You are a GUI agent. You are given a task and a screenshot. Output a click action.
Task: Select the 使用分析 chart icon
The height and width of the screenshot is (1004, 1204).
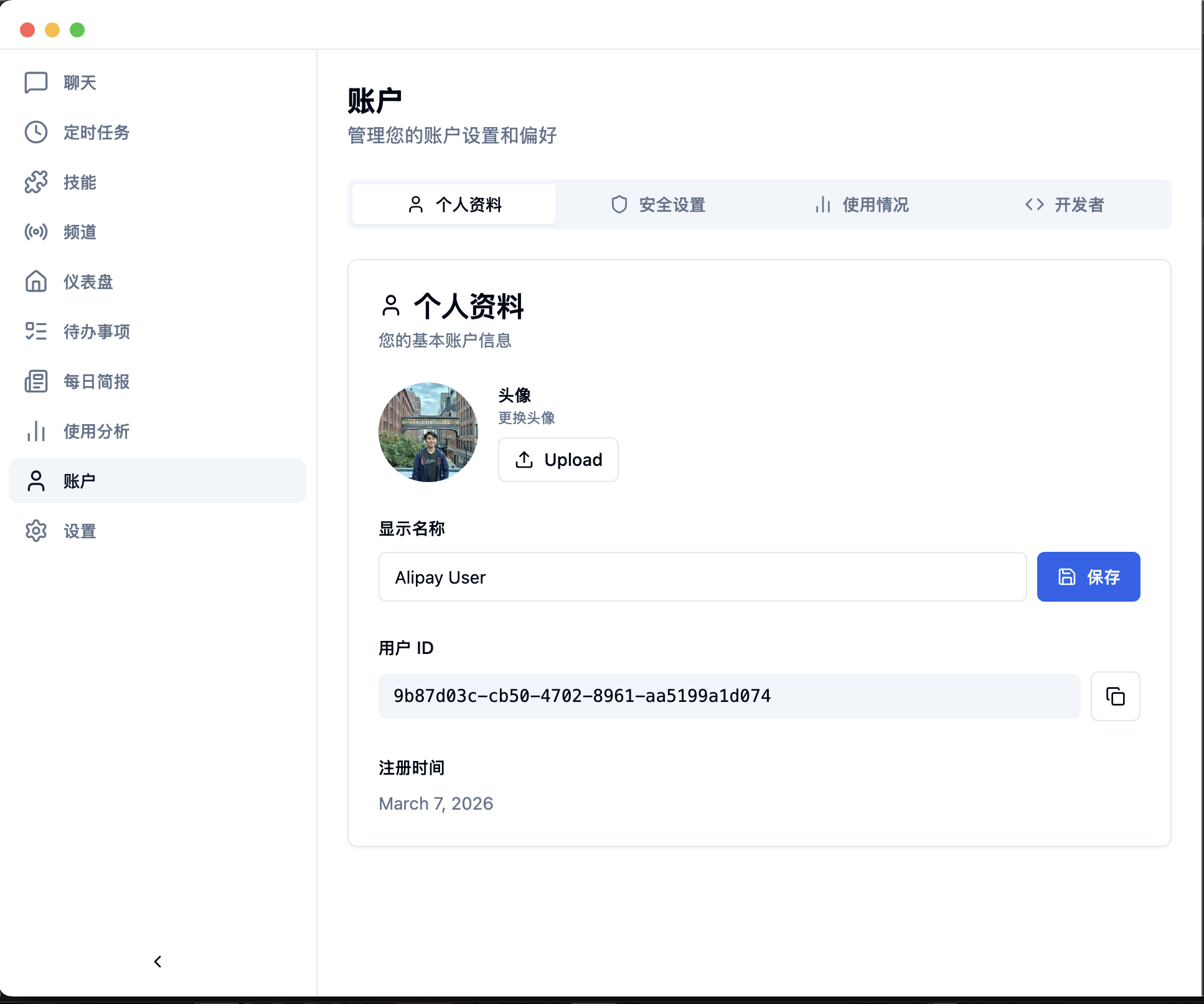click(x=35, y=431)
